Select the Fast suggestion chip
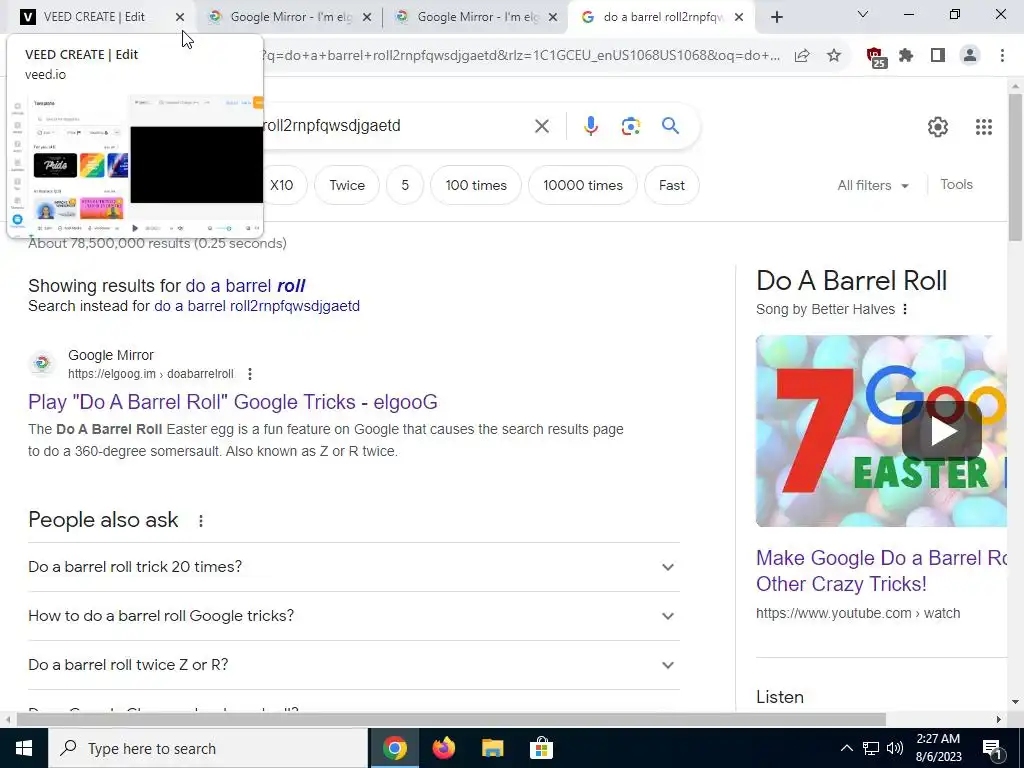1024x768 pixels. pos(671,185)
